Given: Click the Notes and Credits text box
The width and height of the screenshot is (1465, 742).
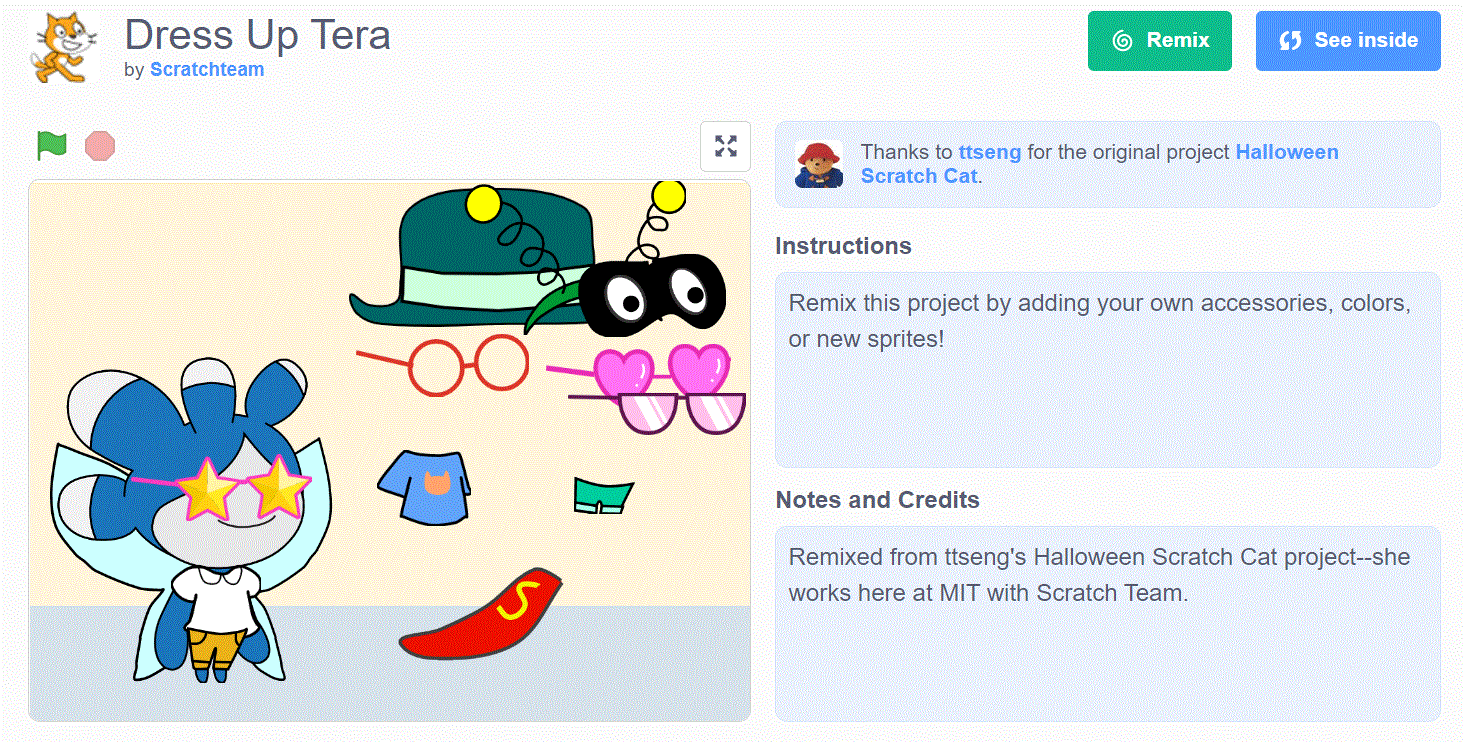Looking at the screenshot, I should [x=1107, y=622].
